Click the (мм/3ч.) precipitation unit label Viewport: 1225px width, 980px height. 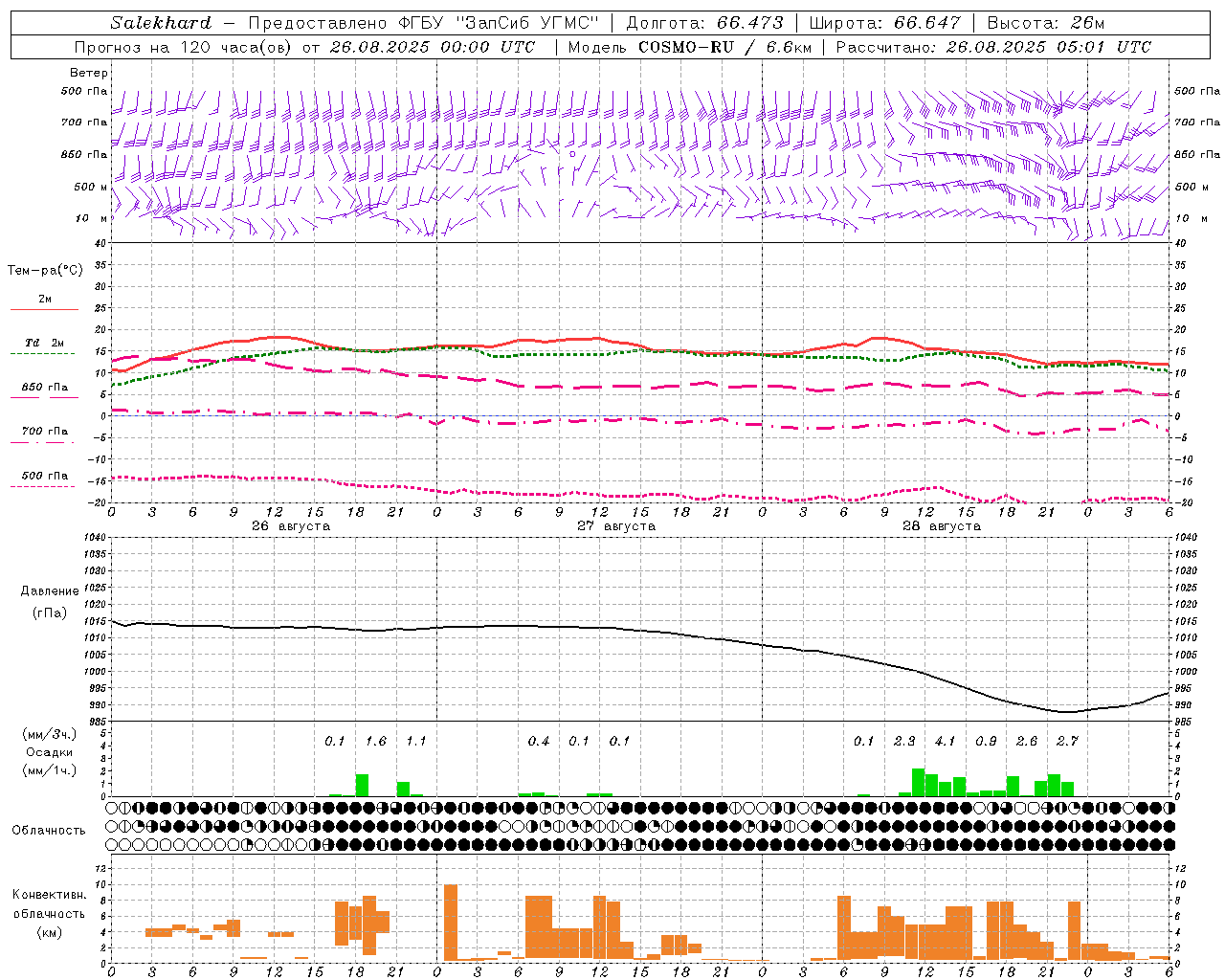pyautogui.click(x=50, y=734)
